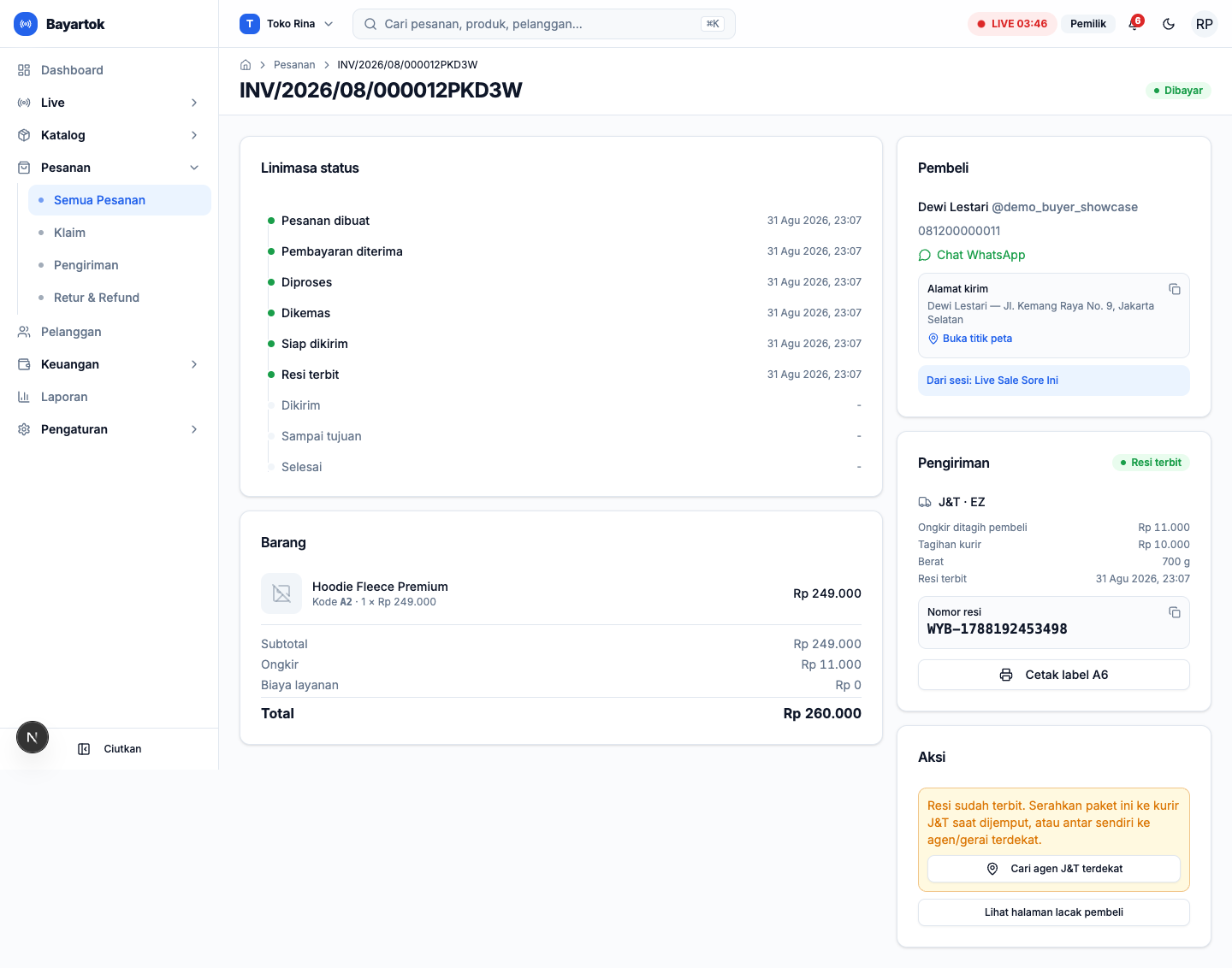Select Semua Pesanan submenu item

pyautogui.click(x=120, y=200)
